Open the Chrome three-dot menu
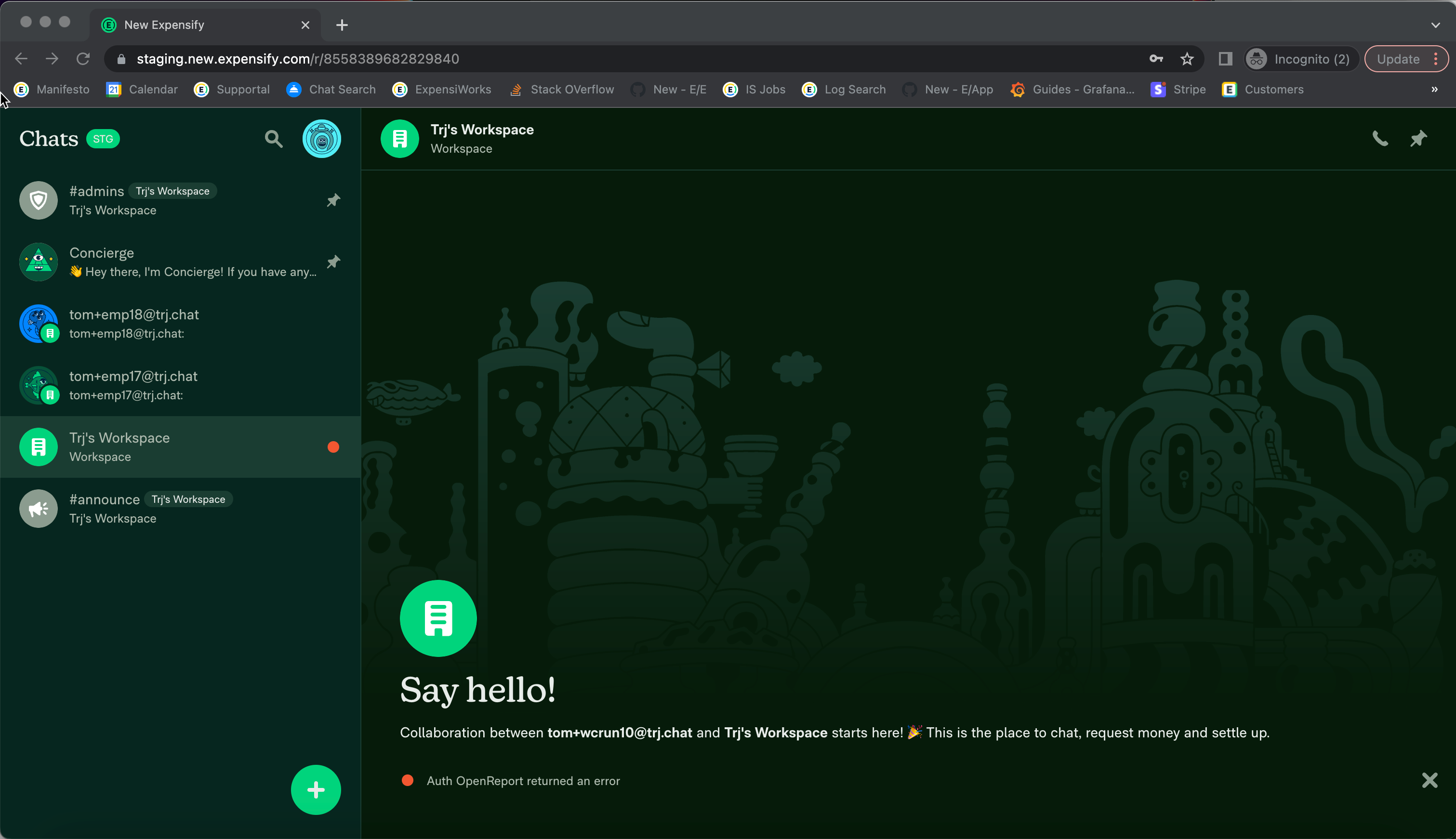Screen dimensions: 1456x839 point(1436,59)
